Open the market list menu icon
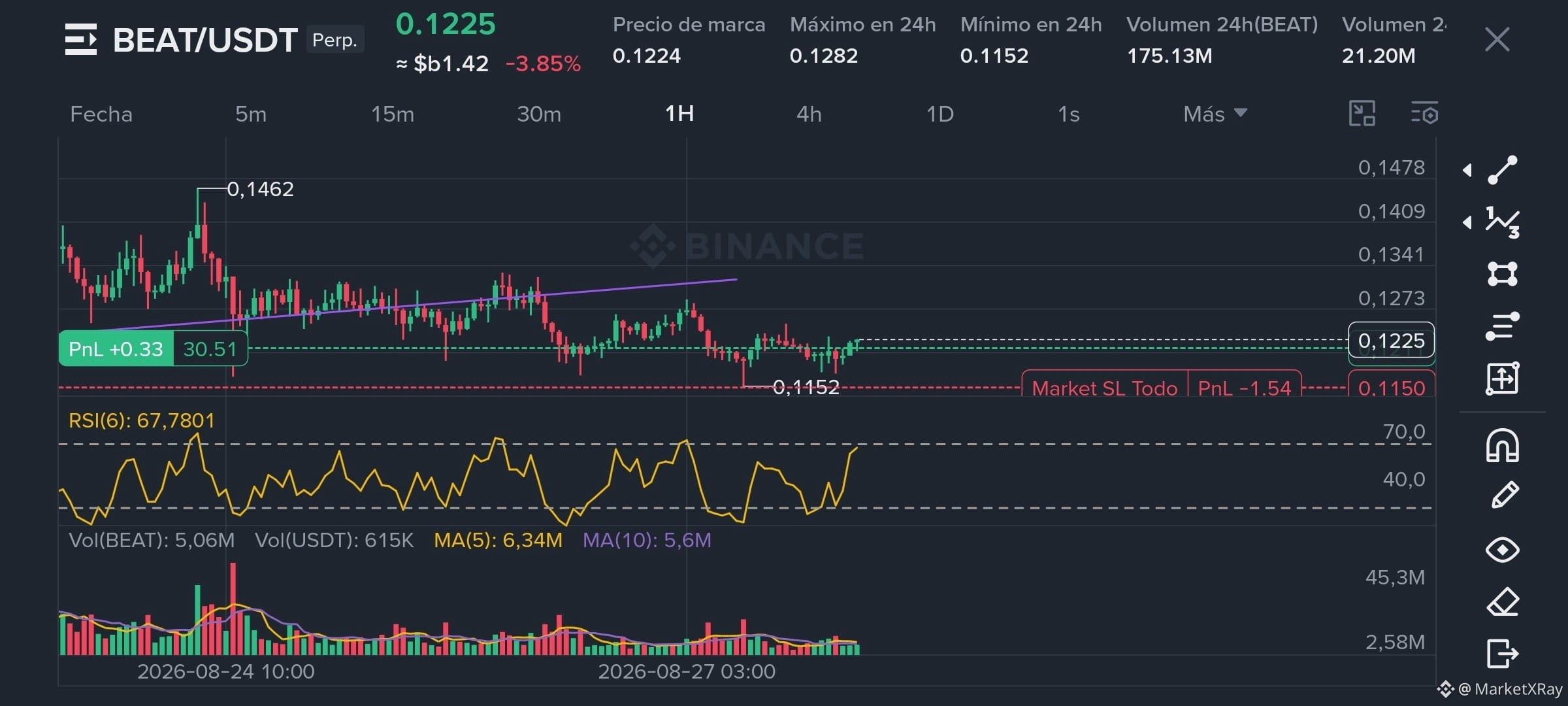The height and width of the screenshot is (706, 1568). coord(81,39)
